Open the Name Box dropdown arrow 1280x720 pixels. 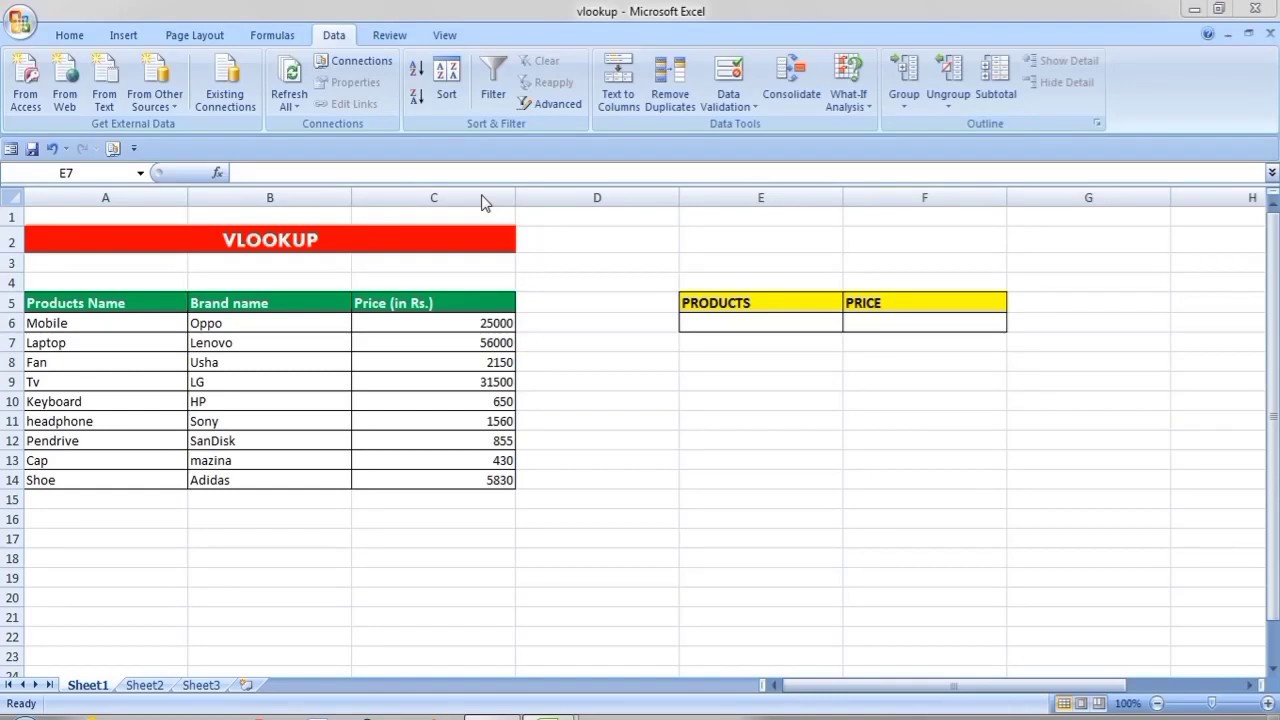pos(140,173)
